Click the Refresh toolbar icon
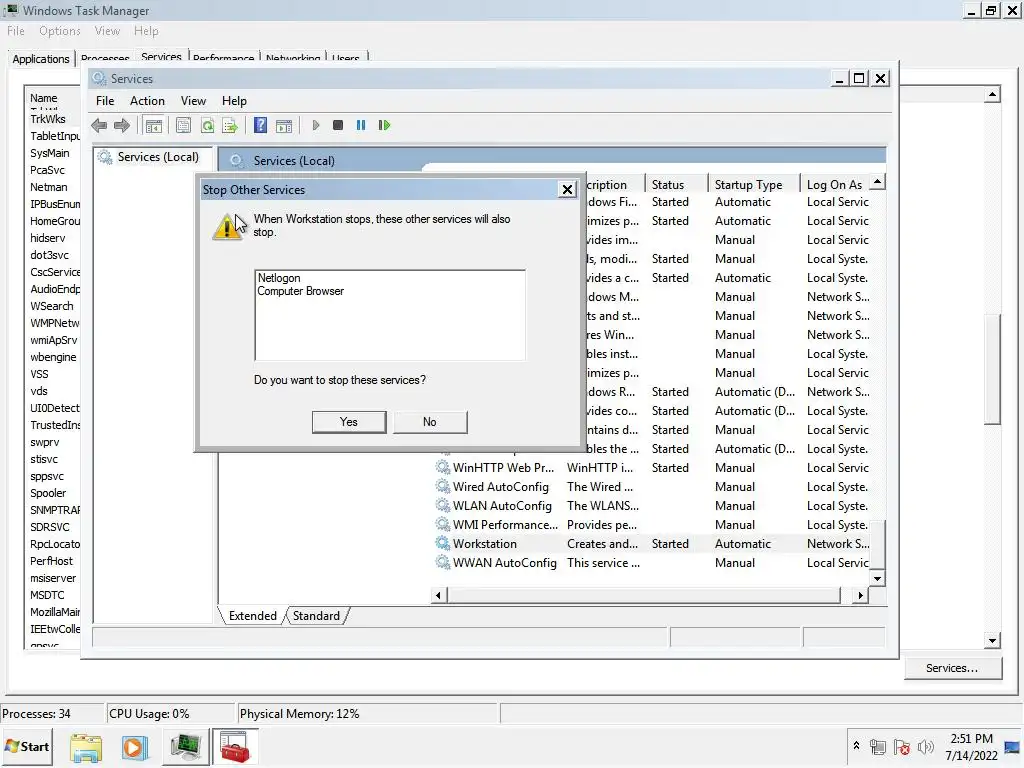The width and height of the screenshot is (1024, 768). pyautogui.click(x=207, y=125)
